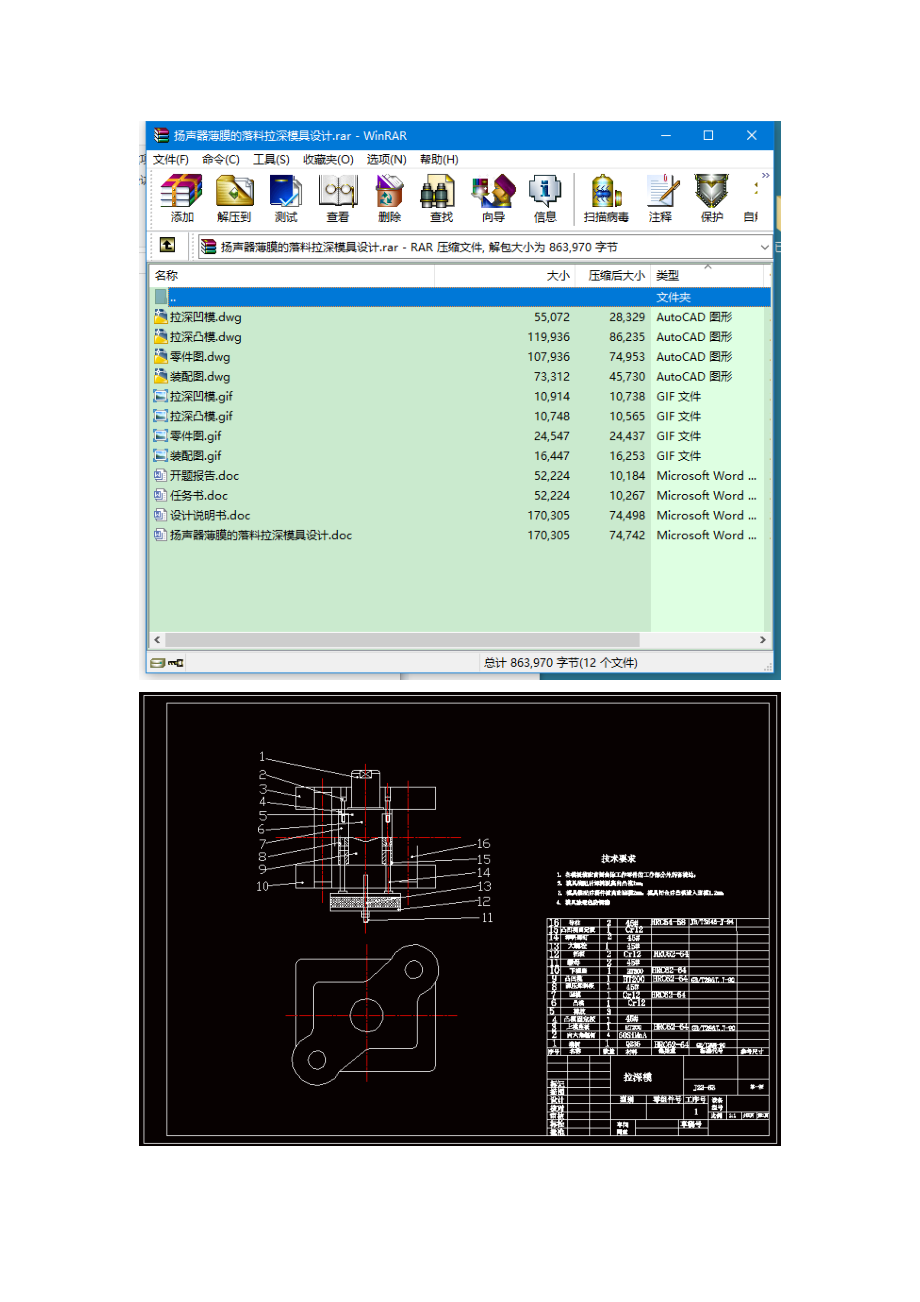The width and height of the screenshot is (920, 1302).
Task: Click the 测试 (Test) archive icon
Action: (286, 199)
